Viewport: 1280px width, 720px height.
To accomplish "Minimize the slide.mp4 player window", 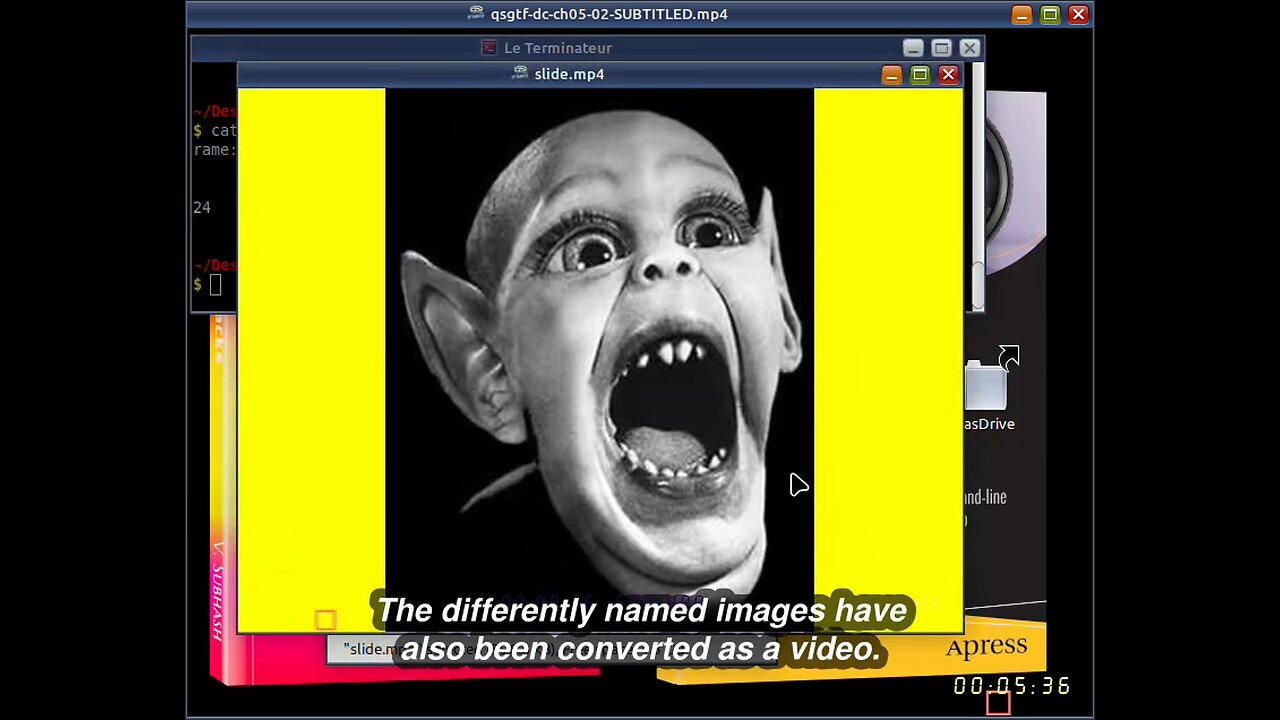I will pos(891,75).
